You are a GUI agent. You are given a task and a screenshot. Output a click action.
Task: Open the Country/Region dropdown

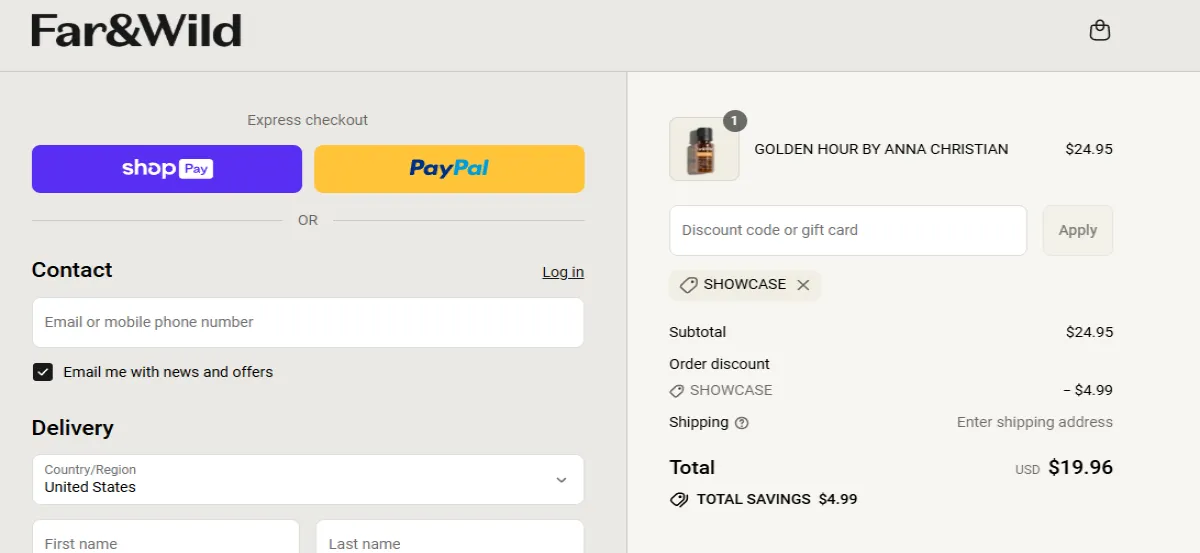308,479
